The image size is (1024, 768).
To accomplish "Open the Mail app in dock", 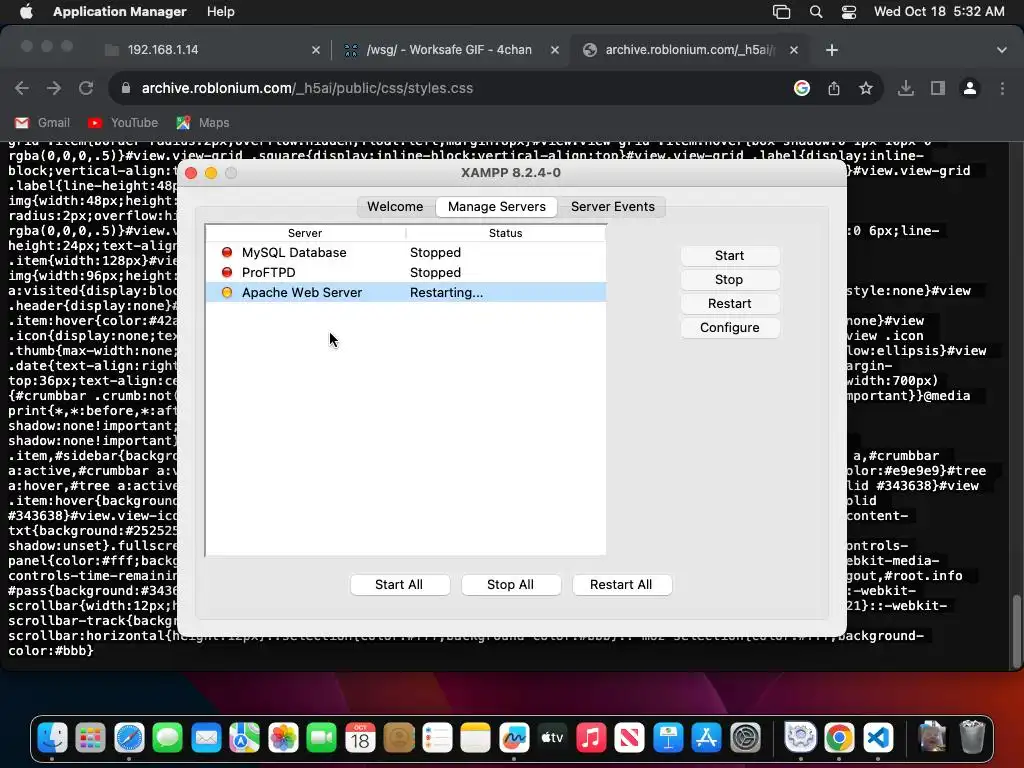I will click(x=206, y=738).
